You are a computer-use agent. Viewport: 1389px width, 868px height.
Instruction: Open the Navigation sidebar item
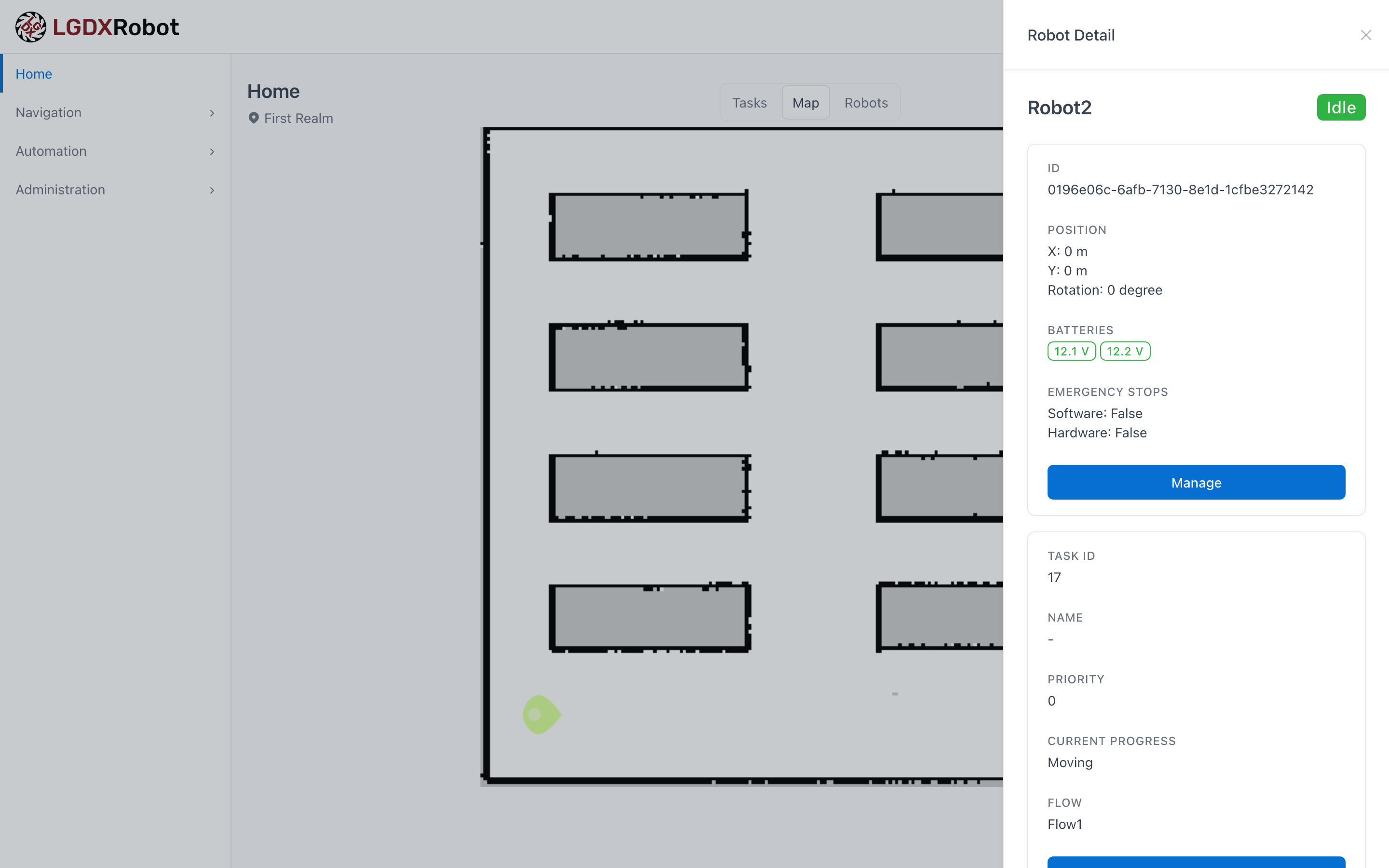(115, 112)
